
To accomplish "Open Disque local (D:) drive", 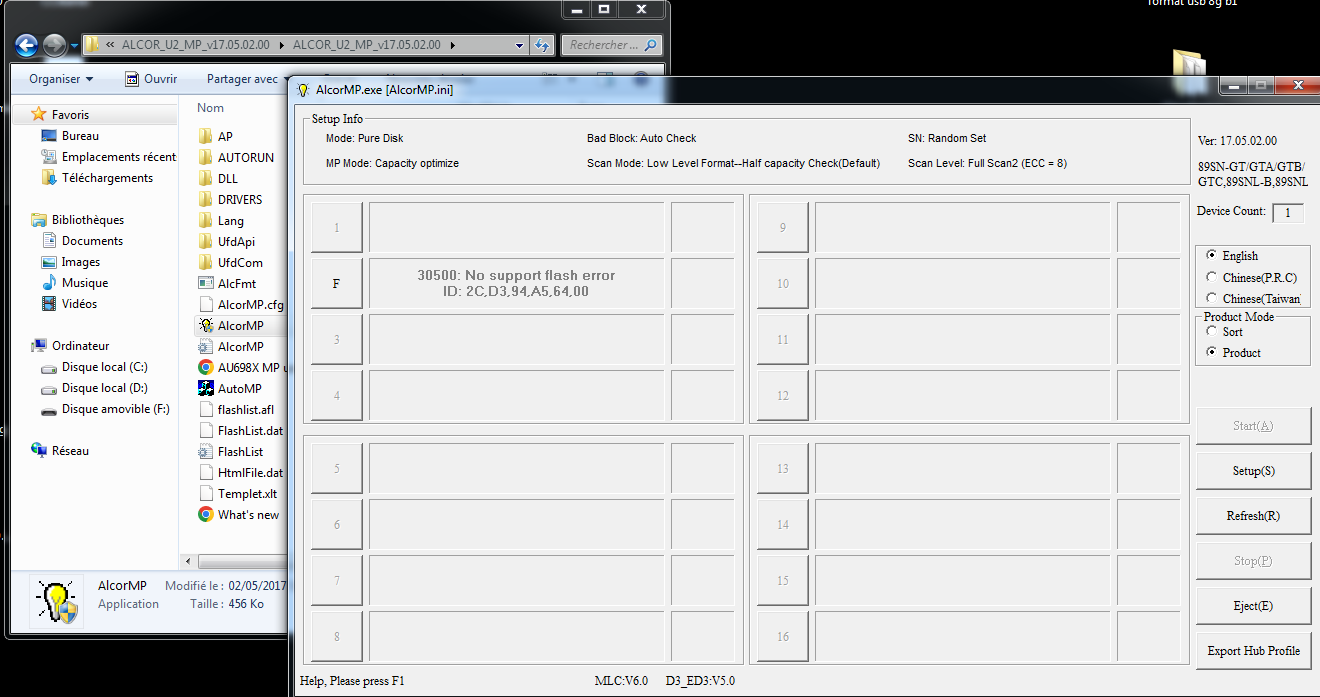I will [95, 388].
